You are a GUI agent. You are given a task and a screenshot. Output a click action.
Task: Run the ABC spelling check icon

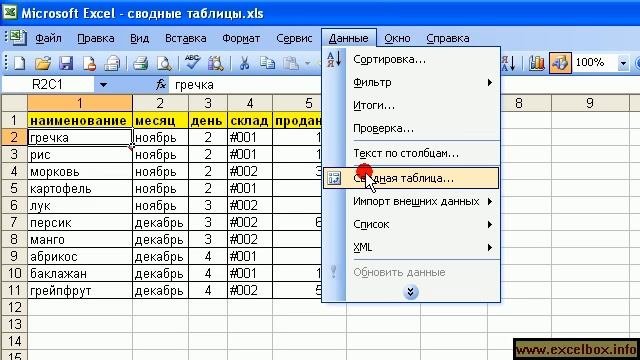click(x=192, y=62)
